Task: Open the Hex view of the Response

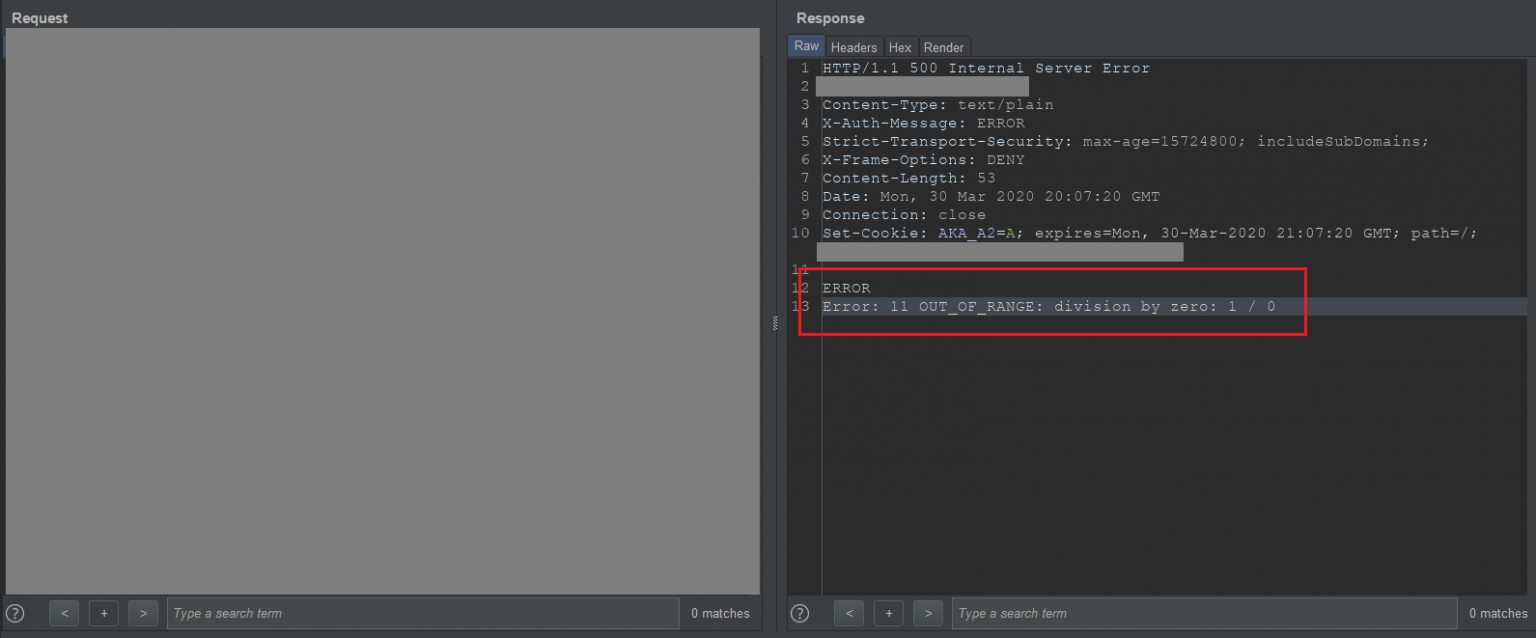Action: click(x=900, y=47)
